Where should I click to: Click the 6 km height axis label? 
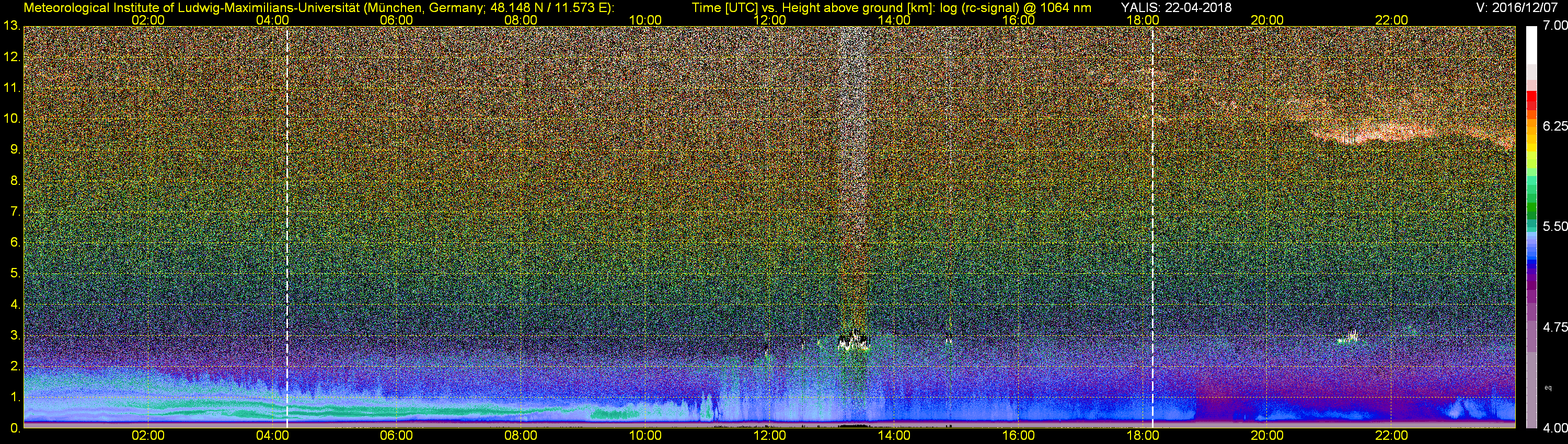point(15,242)
